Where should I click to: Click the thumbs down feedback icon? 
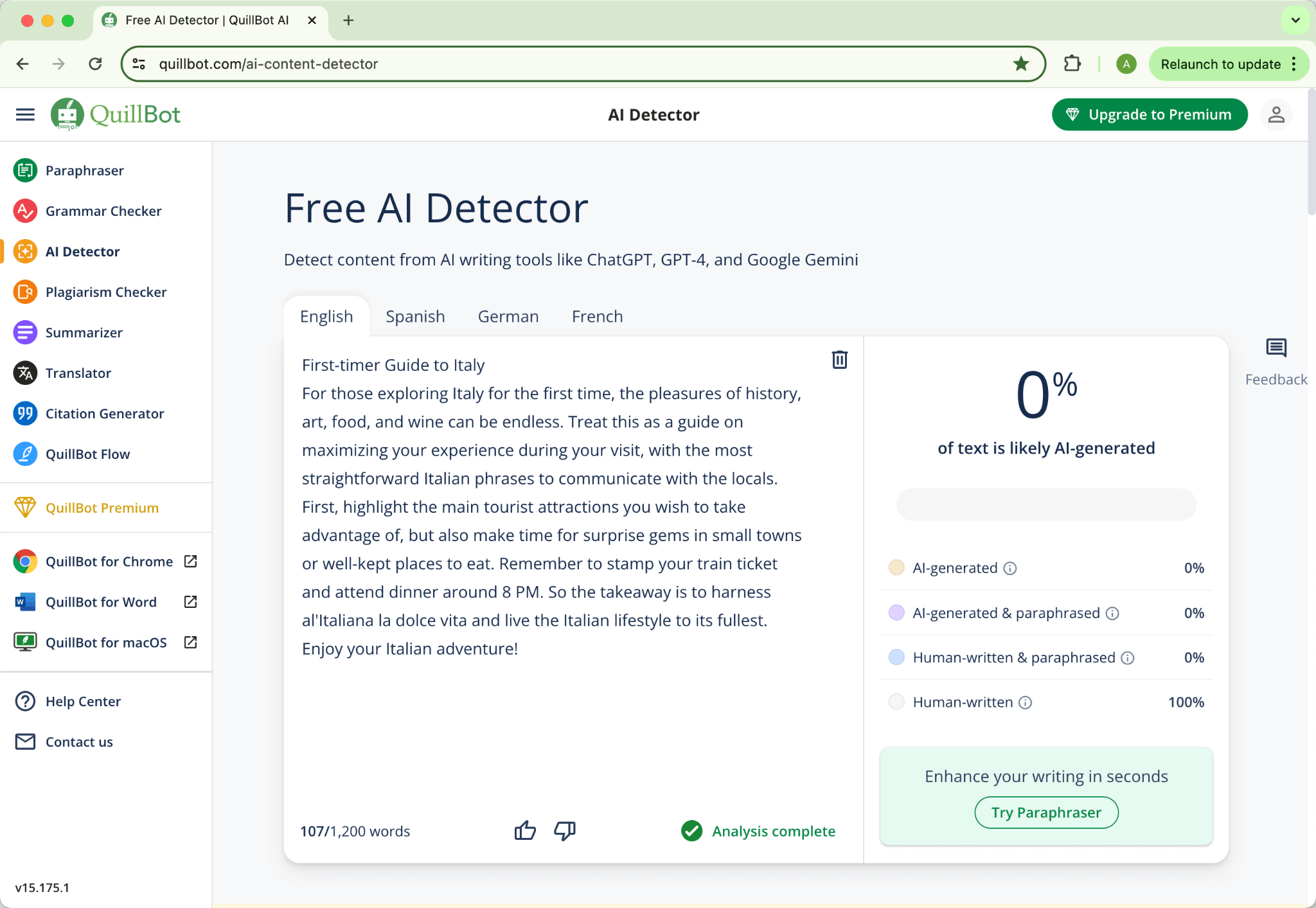point(565,830)
